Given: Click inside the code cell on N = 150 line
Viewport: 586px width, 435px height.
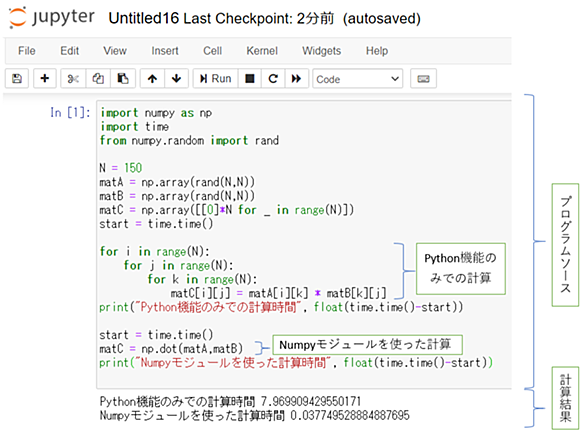Looking at the screenshot, I should click(121, 168).
